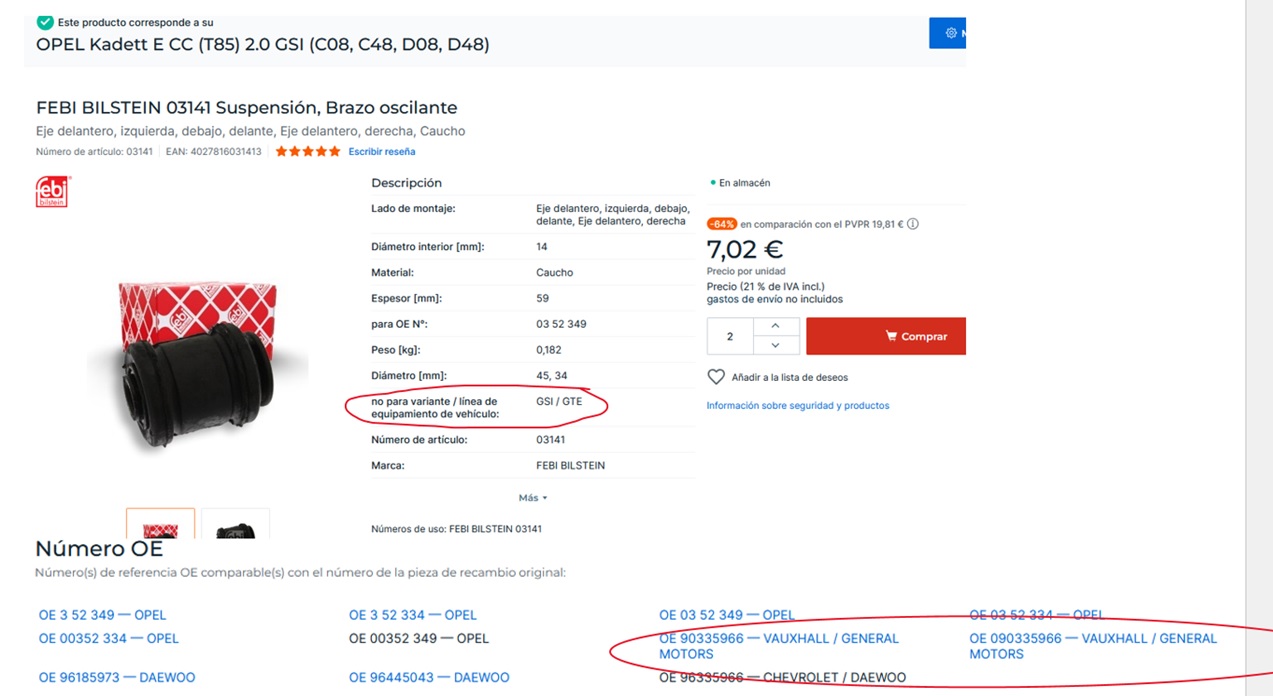This screenshot has width=1273, height=696.
Task: Select the second product thumbnail
Action: (236, 524)
